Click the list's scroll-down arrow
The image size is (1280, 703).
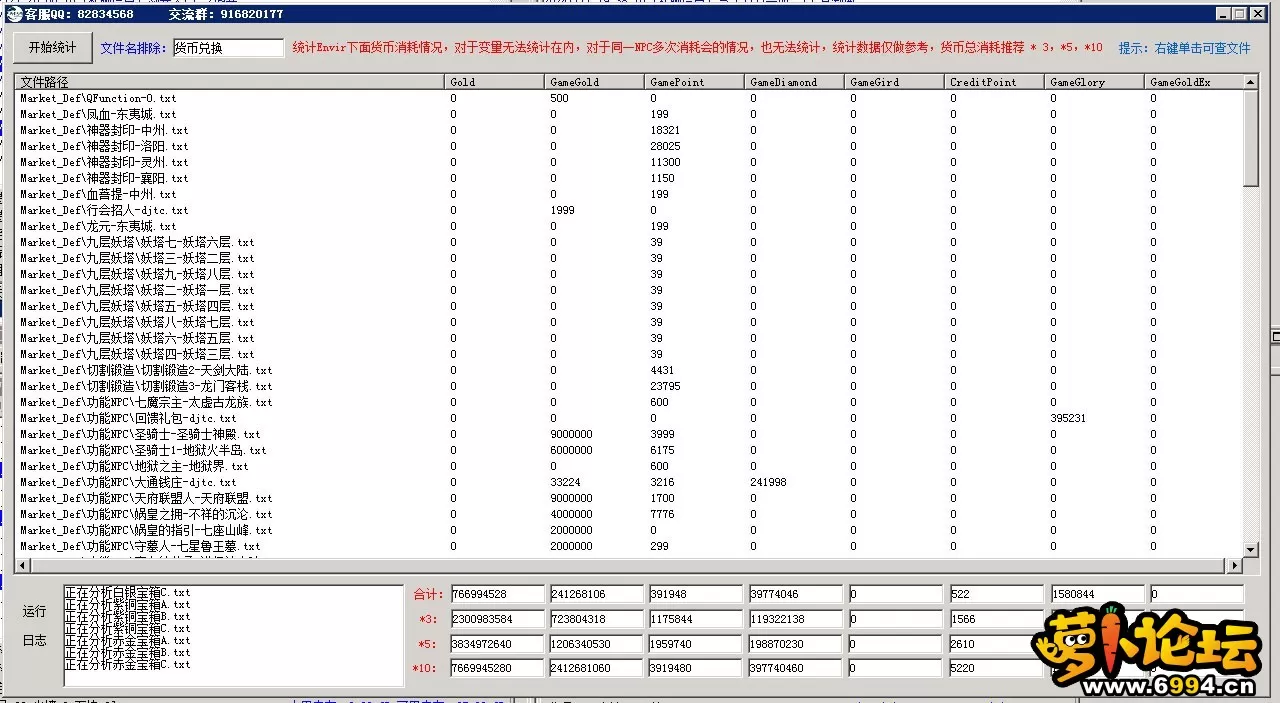(1250, 549)
